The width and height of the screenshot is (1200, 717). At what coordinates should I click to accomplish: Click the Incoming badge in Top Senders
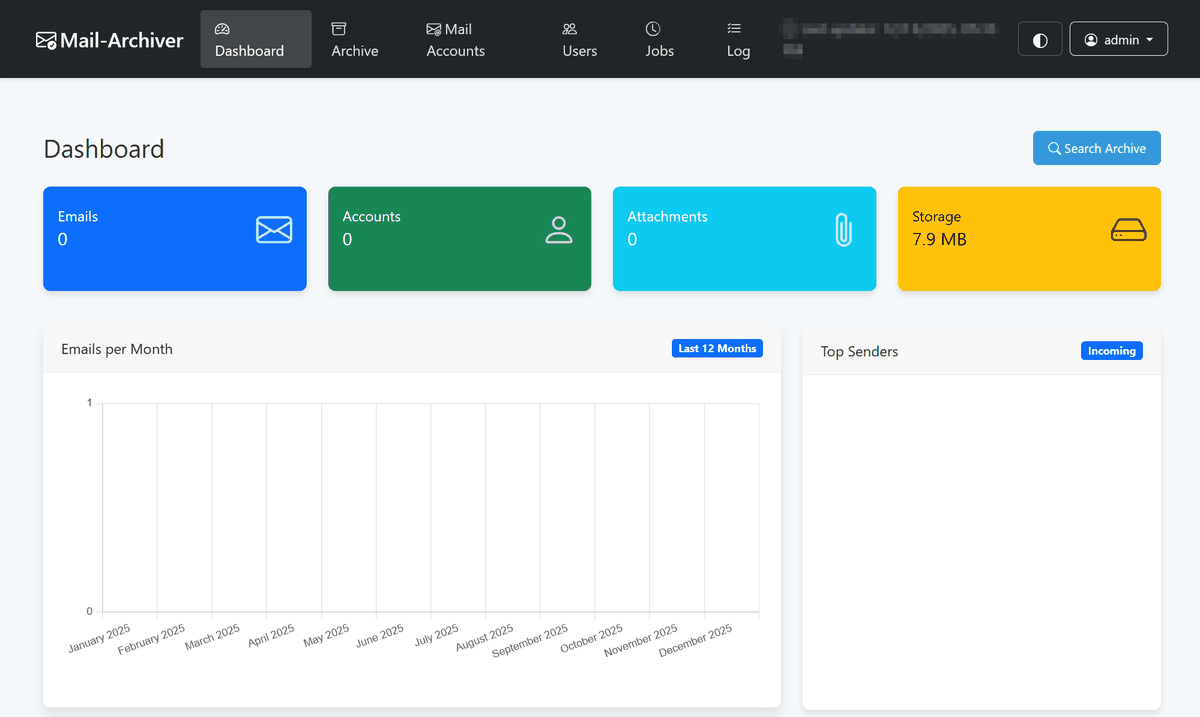1111,351
